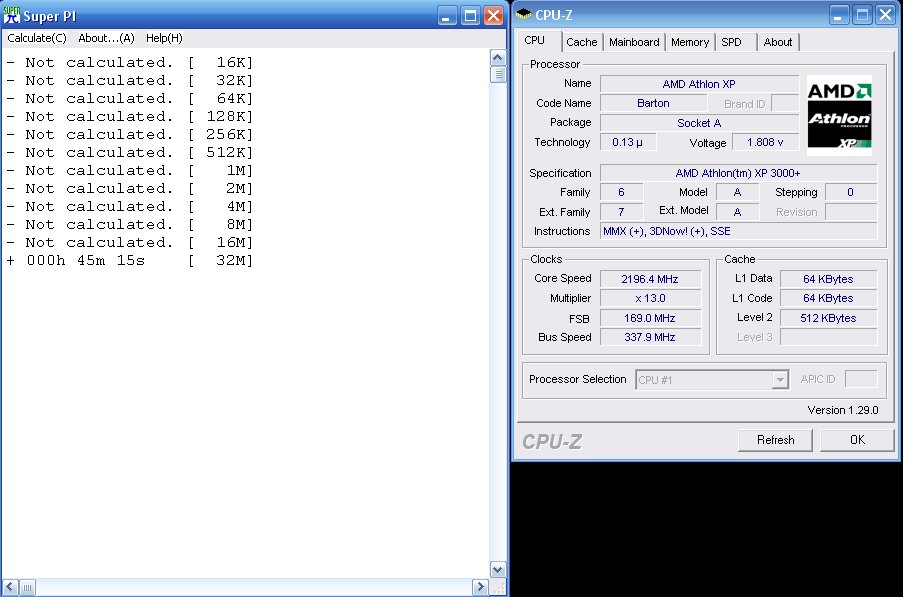Click the Voltage value '1.808 v'
This screenshot has height=597, width=903.
(765, 142)
